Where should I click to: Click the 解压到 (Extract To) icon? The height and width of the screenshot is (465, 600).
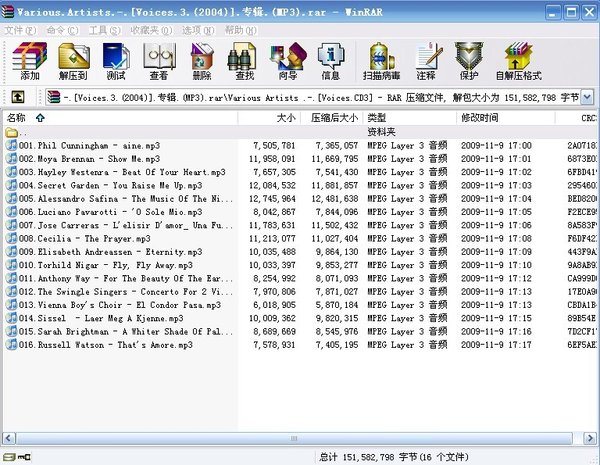coord(73,61)
